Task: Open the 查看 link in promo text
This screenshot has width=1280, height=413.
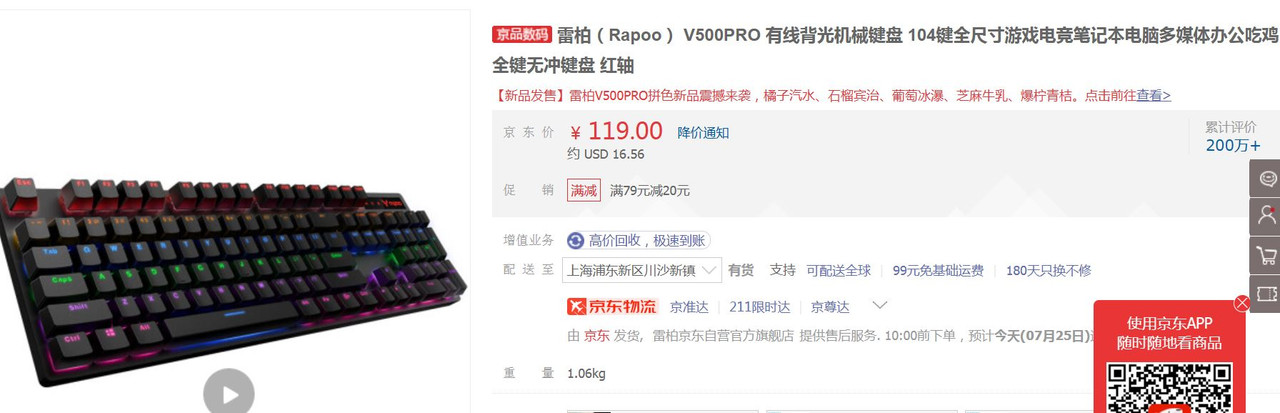Action: coord(1153,96)
